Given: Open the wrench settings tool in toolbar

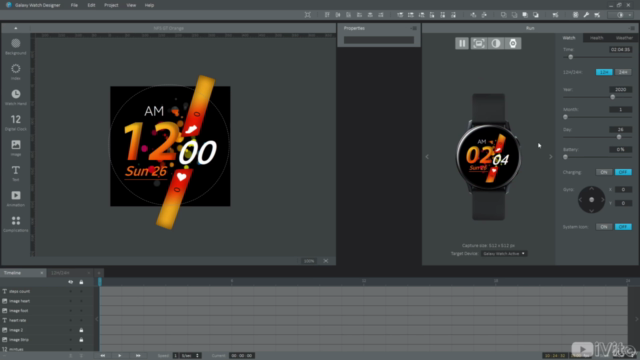Looking at the screenshot, I should [586, 15].
